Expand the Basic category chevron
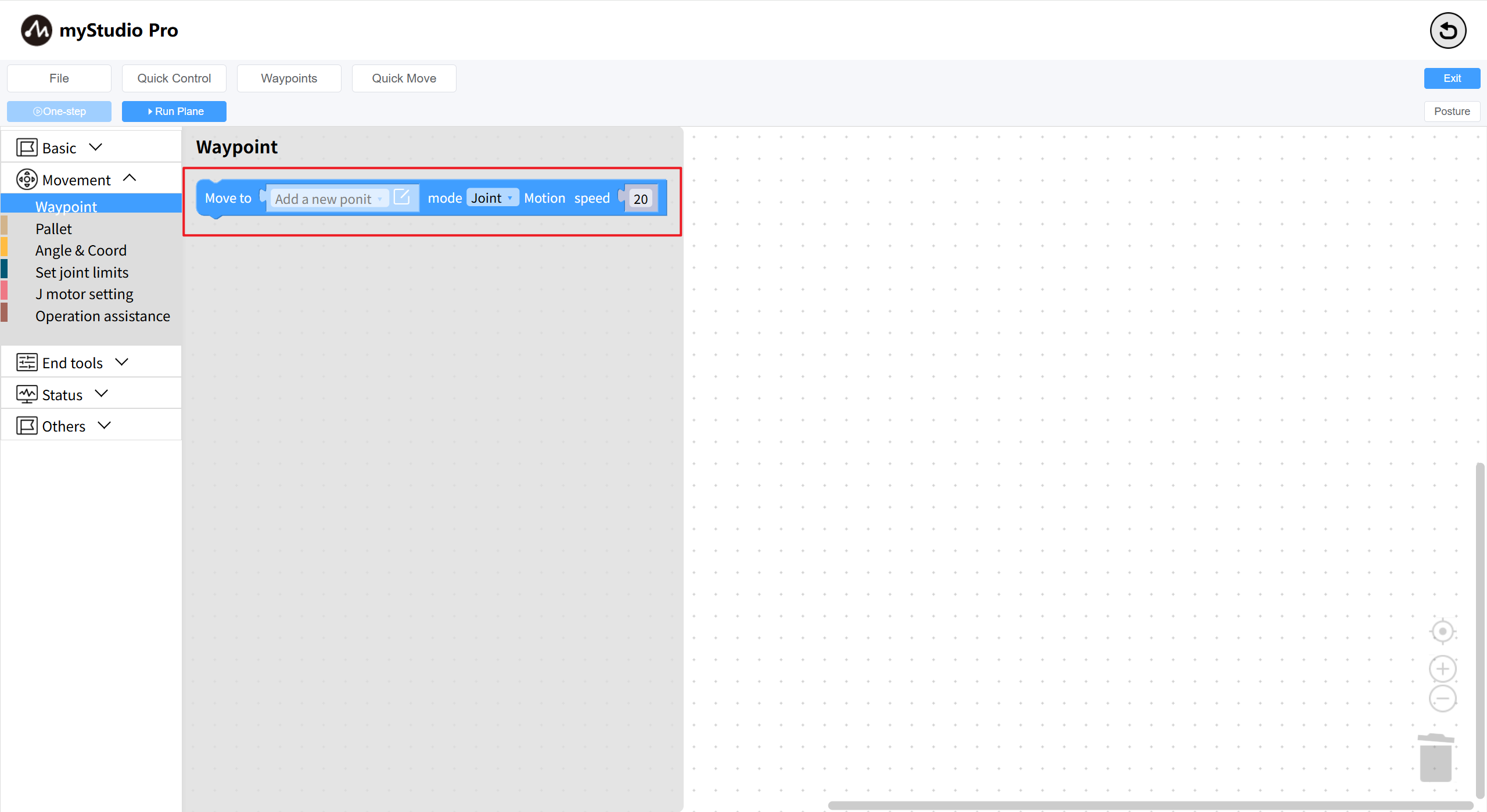The image size is (1487, 812). point(96,148)
